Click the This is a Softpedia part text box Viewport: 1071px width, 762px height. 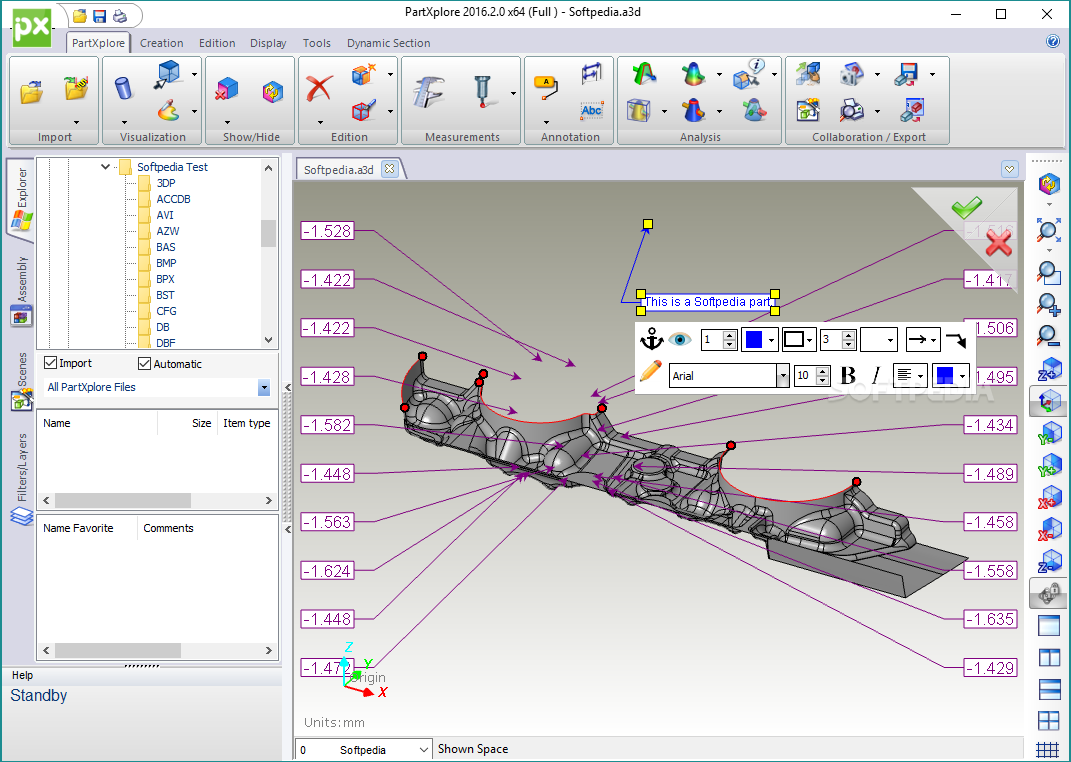(x=708, y=302)
